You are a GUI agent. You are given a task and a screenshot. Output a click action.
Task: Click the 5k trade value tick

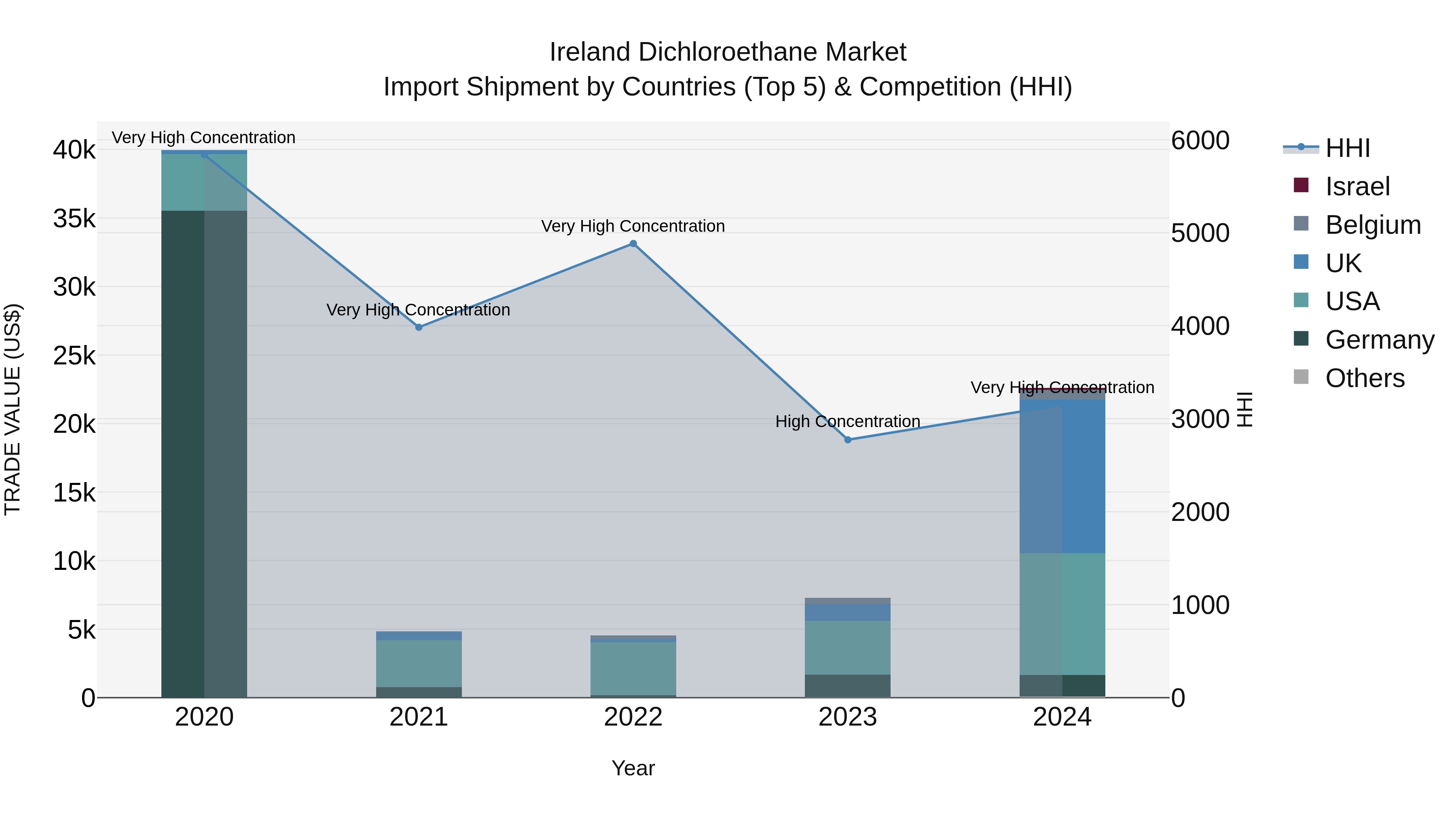tap(81, 630)
